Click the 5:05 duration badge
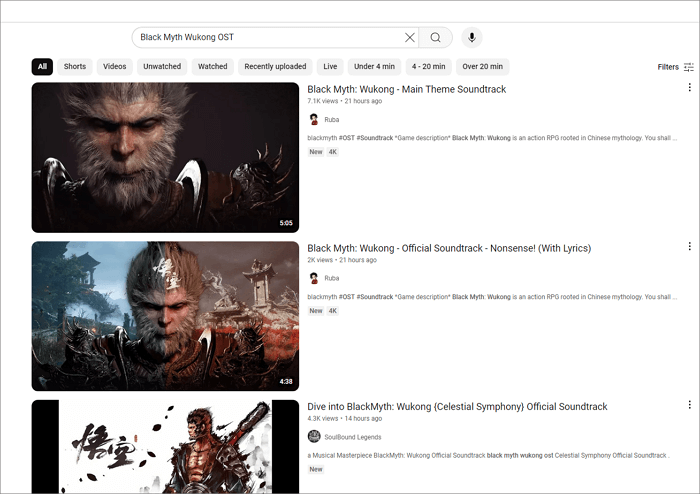 [286, 223]
